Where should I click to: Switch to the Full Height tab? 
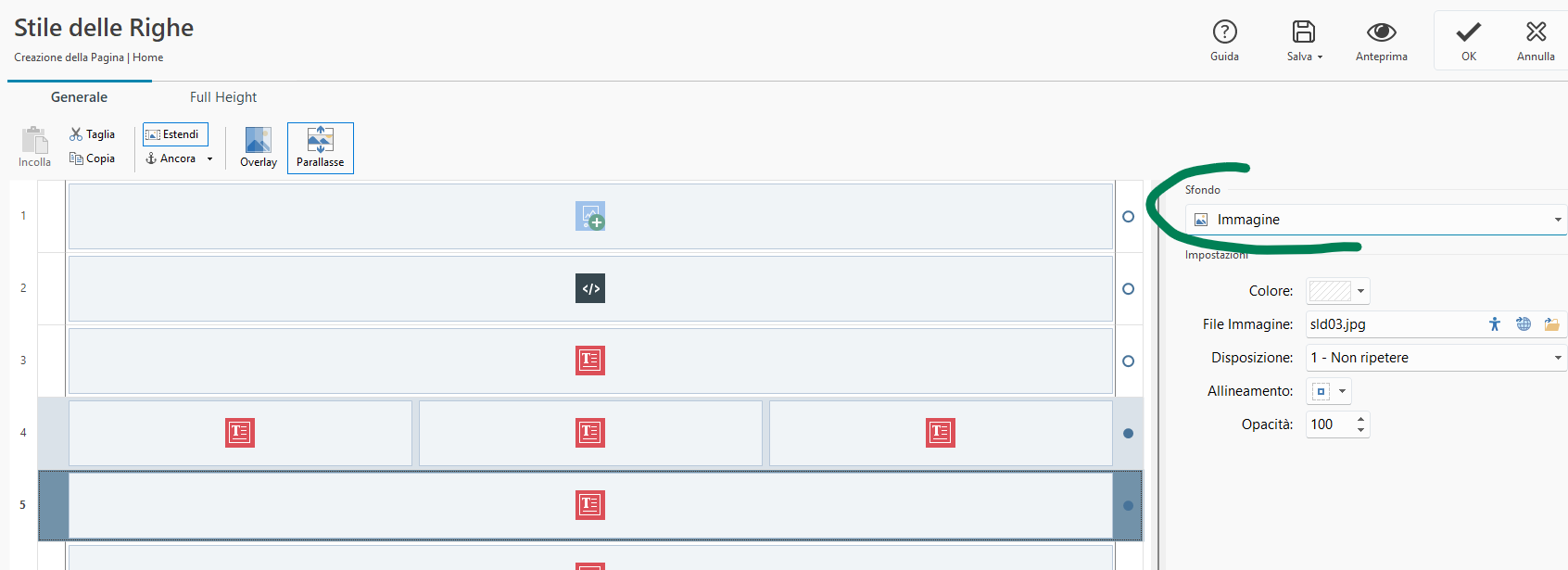point(223,97)
